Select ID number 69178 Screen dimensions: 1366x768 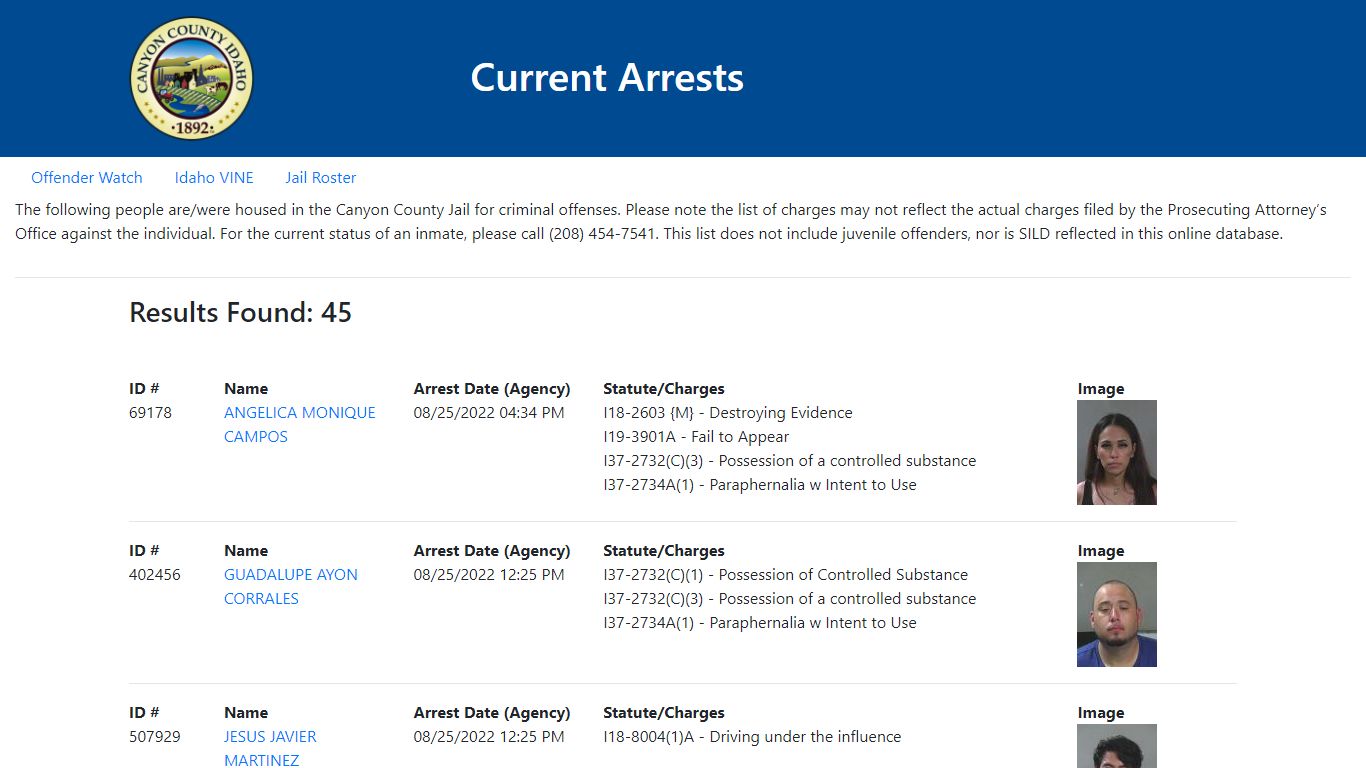[x=150, y=413]
